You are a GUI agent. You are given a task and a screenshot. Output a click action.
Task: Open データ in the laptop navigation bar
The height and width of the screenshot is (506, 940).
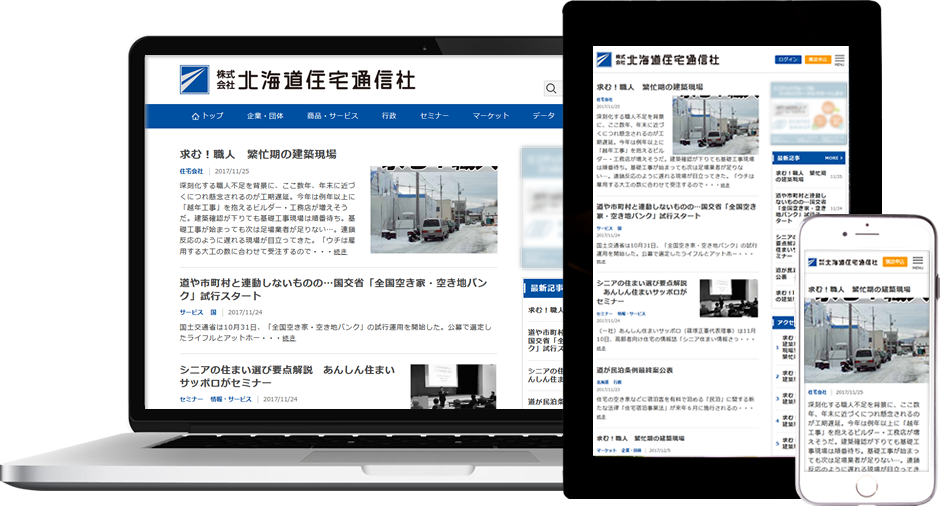tap(543, 116)
